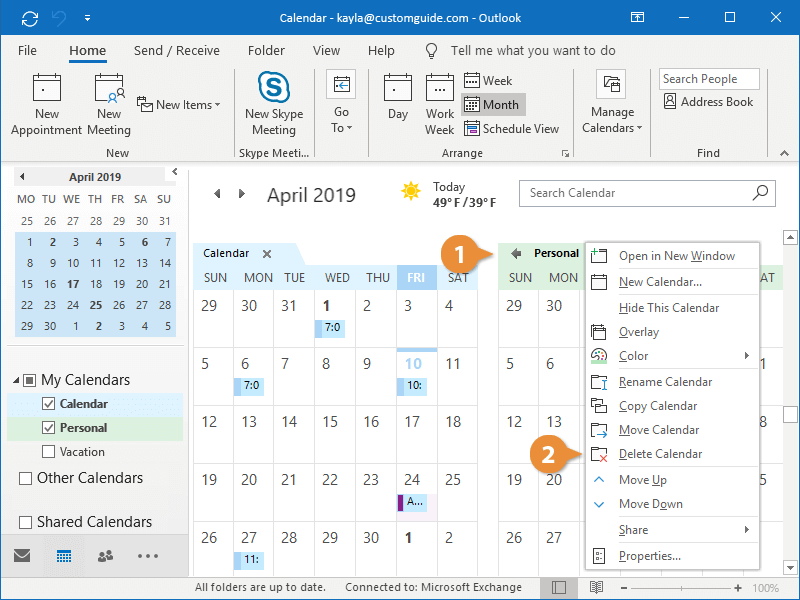Screen dimensions: 800x600
Task: Switch to People in navigation bar
Action: coord(106,556)
